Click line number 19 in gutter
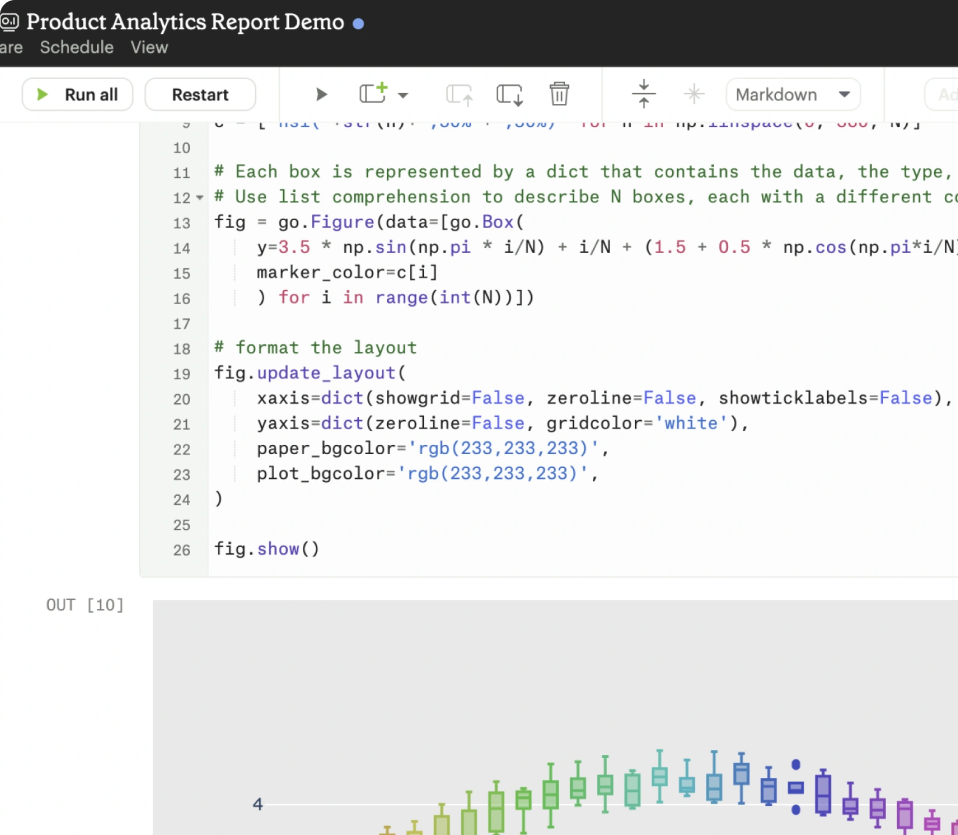 [x=181, y=374]
